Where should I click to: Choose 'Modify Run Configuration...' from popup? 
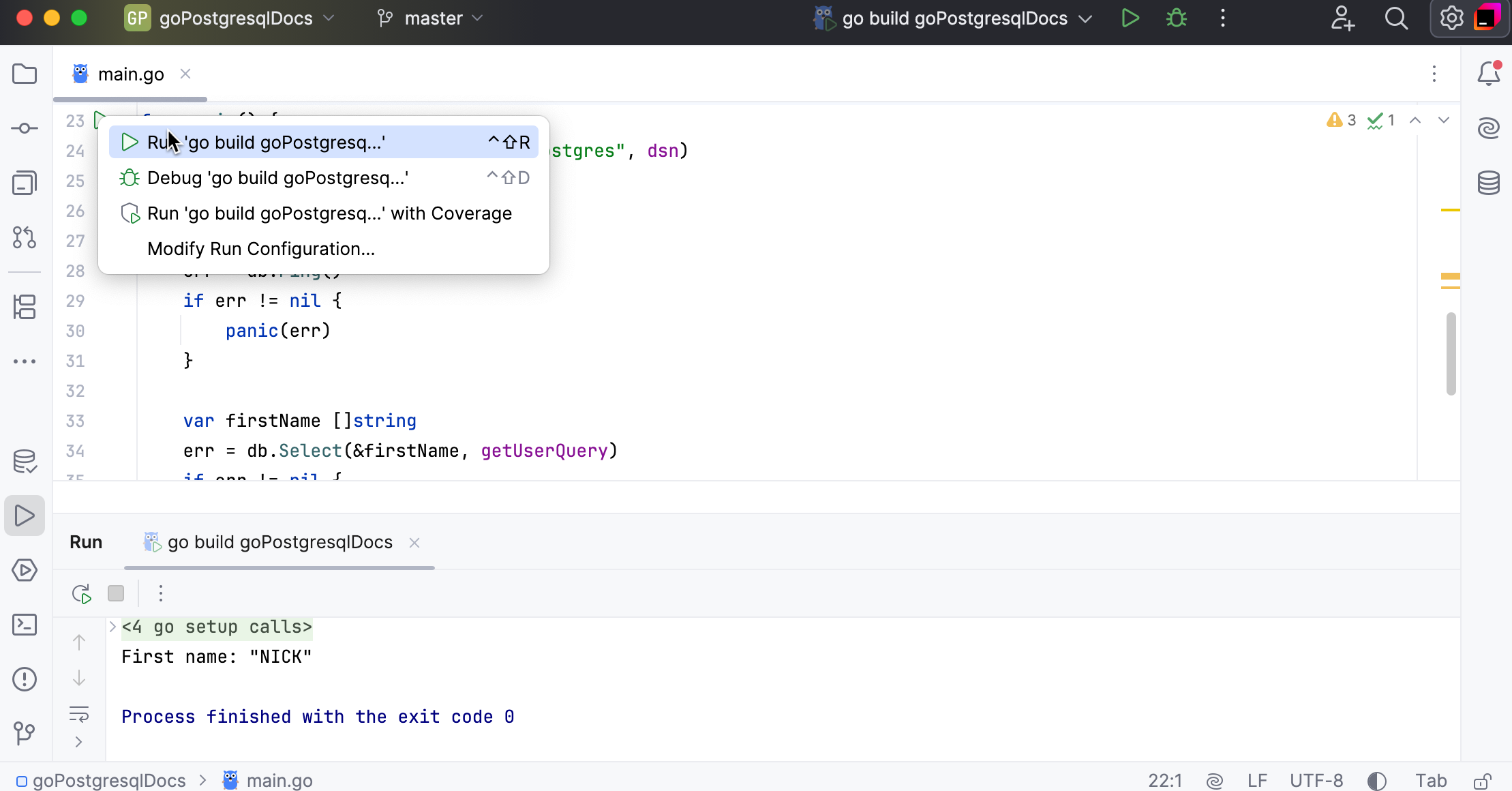pos(260,249)
